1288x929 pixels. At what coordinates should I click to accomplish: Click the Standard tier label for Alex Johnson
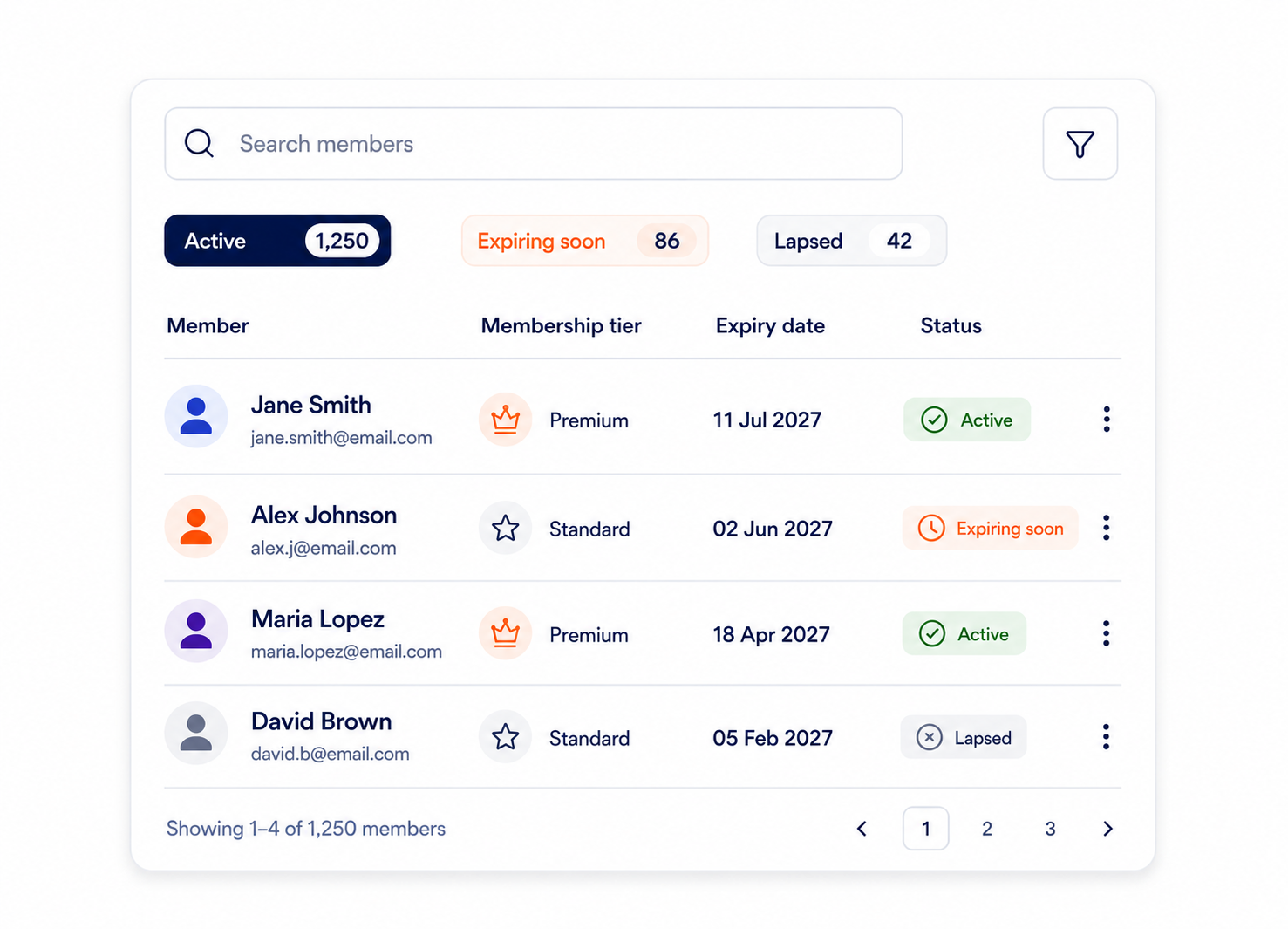(x=589, y=529)
